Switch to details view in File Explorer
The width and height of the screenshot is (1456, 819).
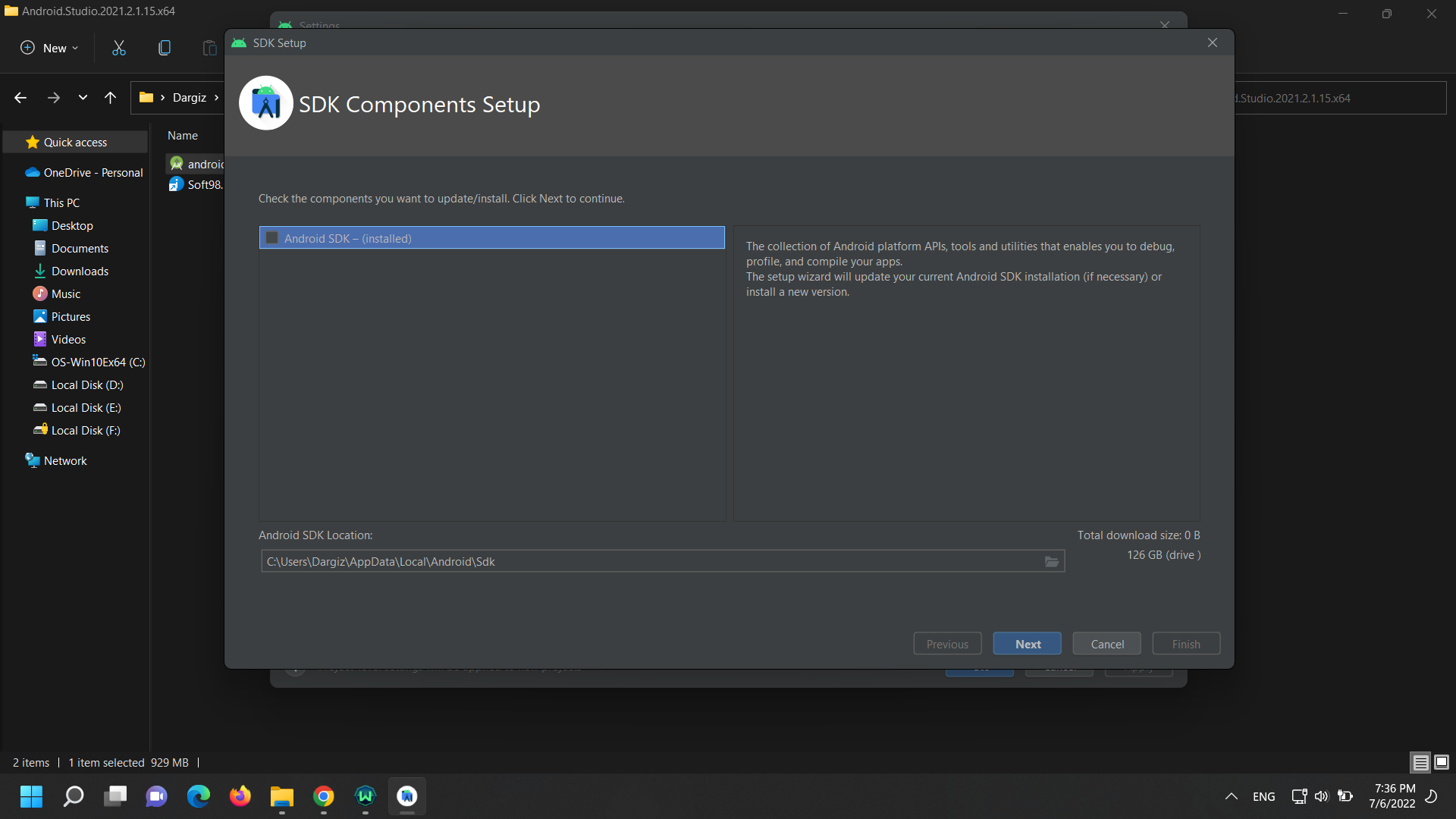[1420, 762]
